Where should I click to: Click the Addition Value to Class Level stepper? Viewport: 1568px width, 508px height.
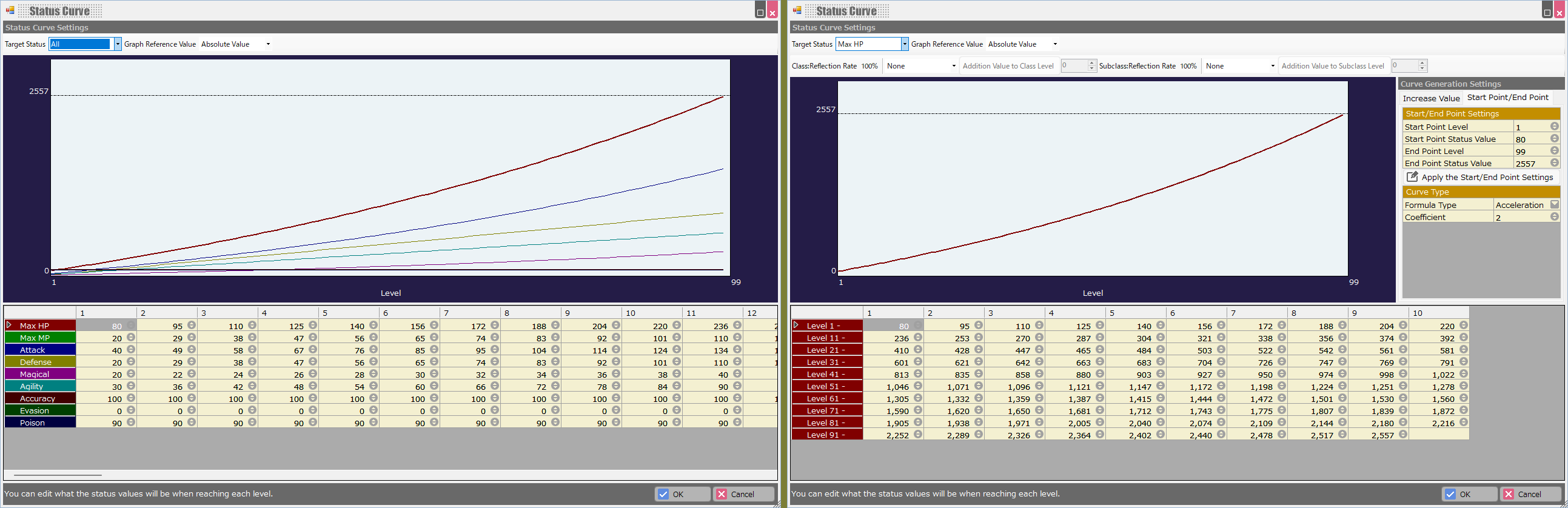pos(1091,65)
